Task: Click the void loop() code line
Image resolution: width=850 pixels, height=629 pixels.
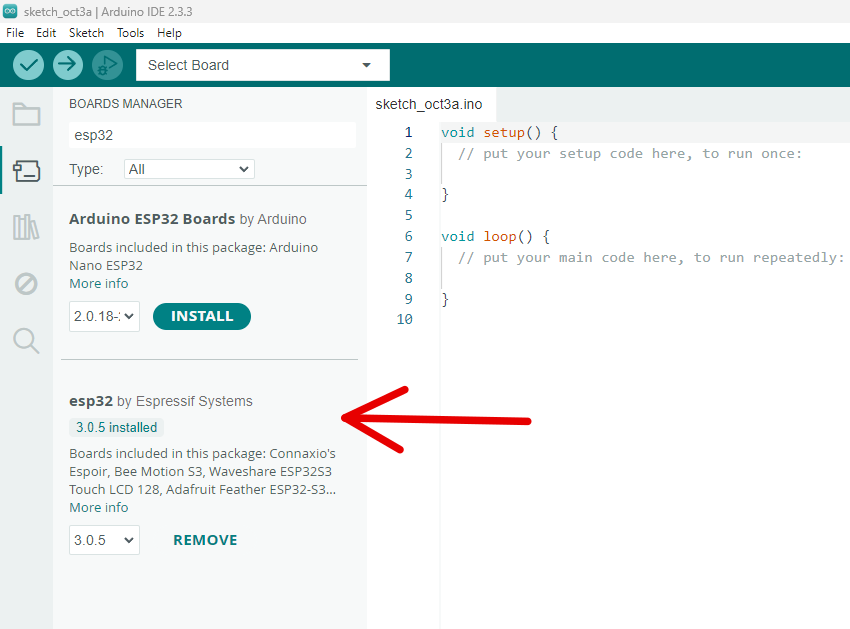Action: (495, 236)
